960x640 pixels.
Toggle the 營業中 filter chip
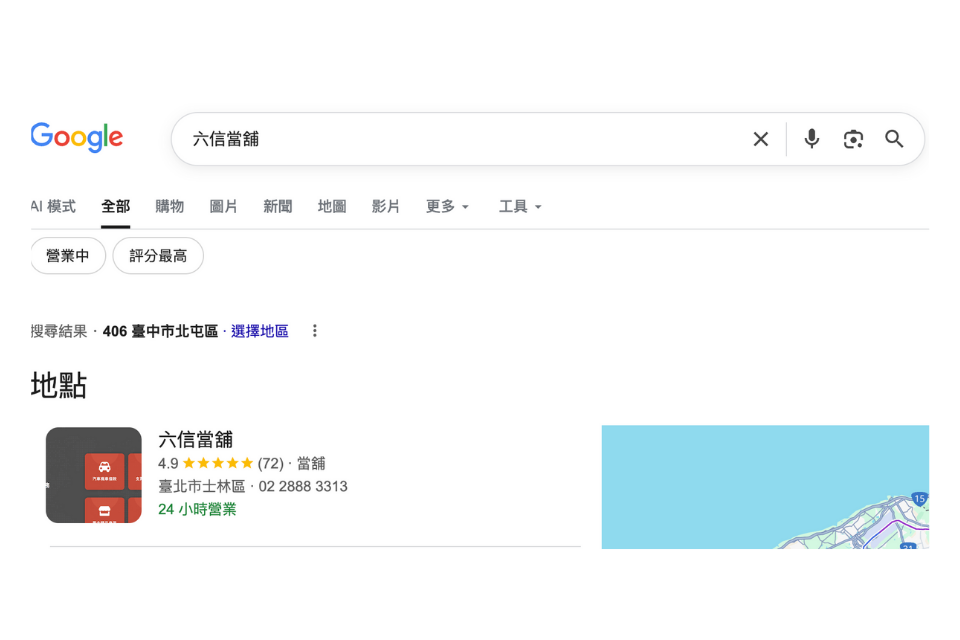(x=68, y=256)
